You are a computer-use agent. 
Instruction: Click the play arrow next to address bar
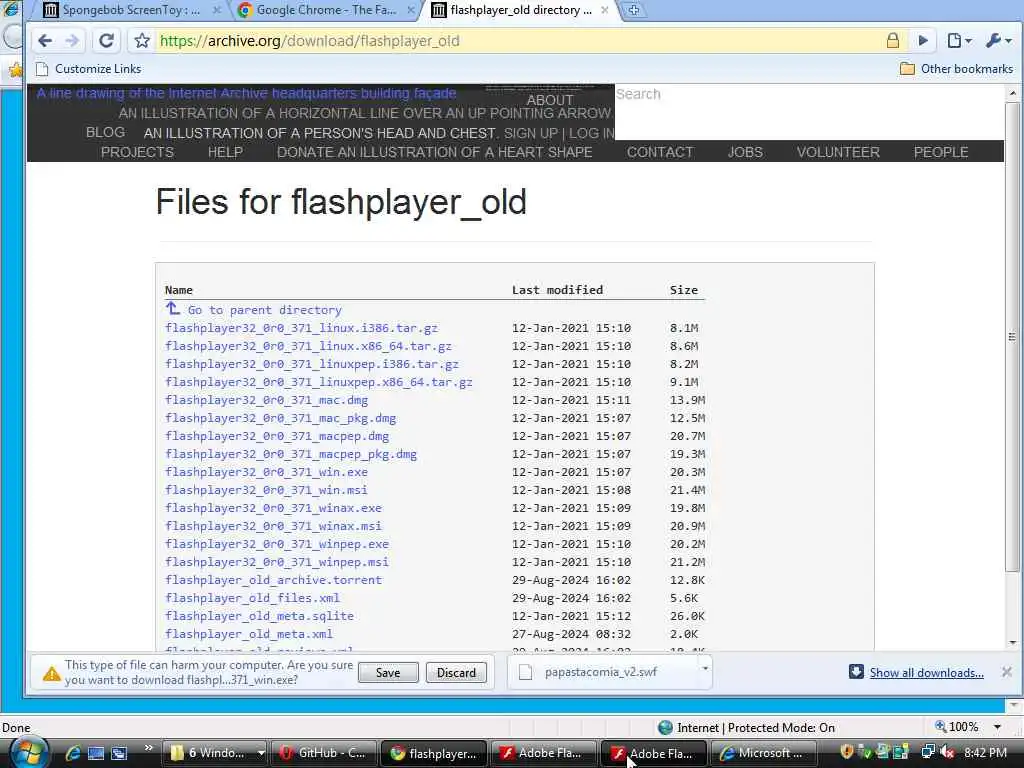coord(923,40)
